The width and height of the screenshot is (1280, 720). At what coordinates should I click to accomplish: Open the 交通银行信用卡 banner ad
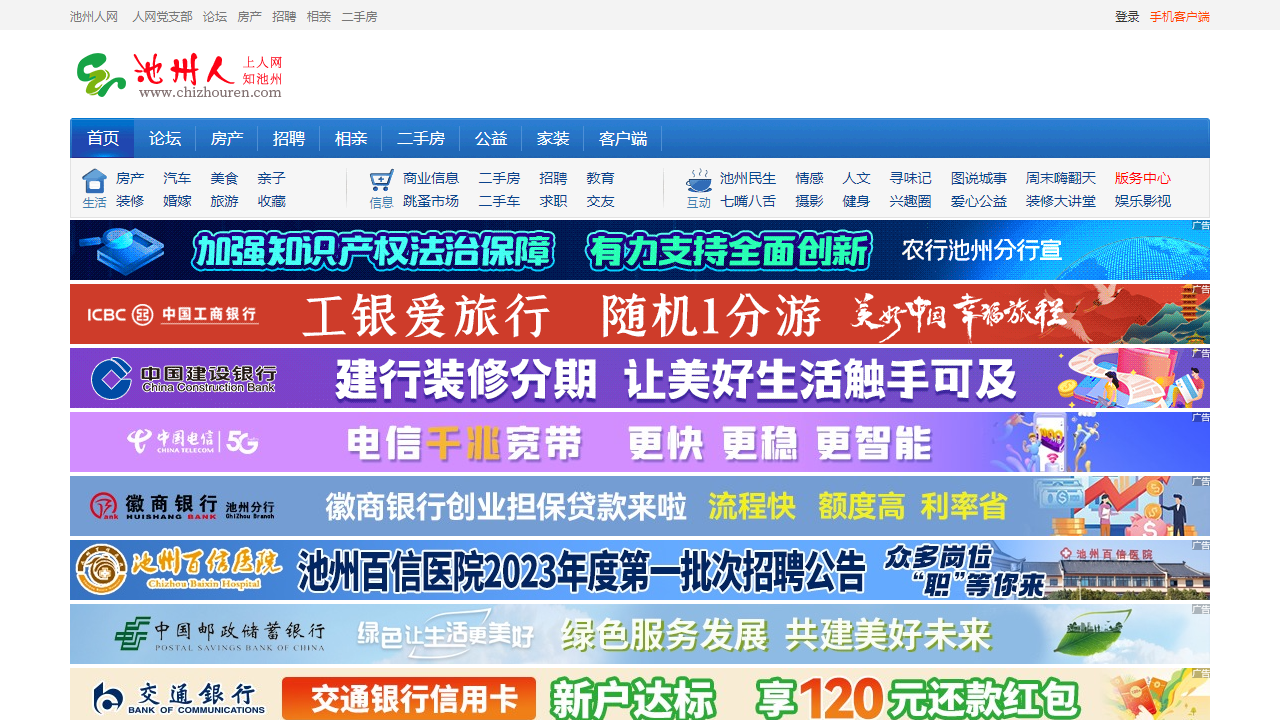[x=640, y=694]
